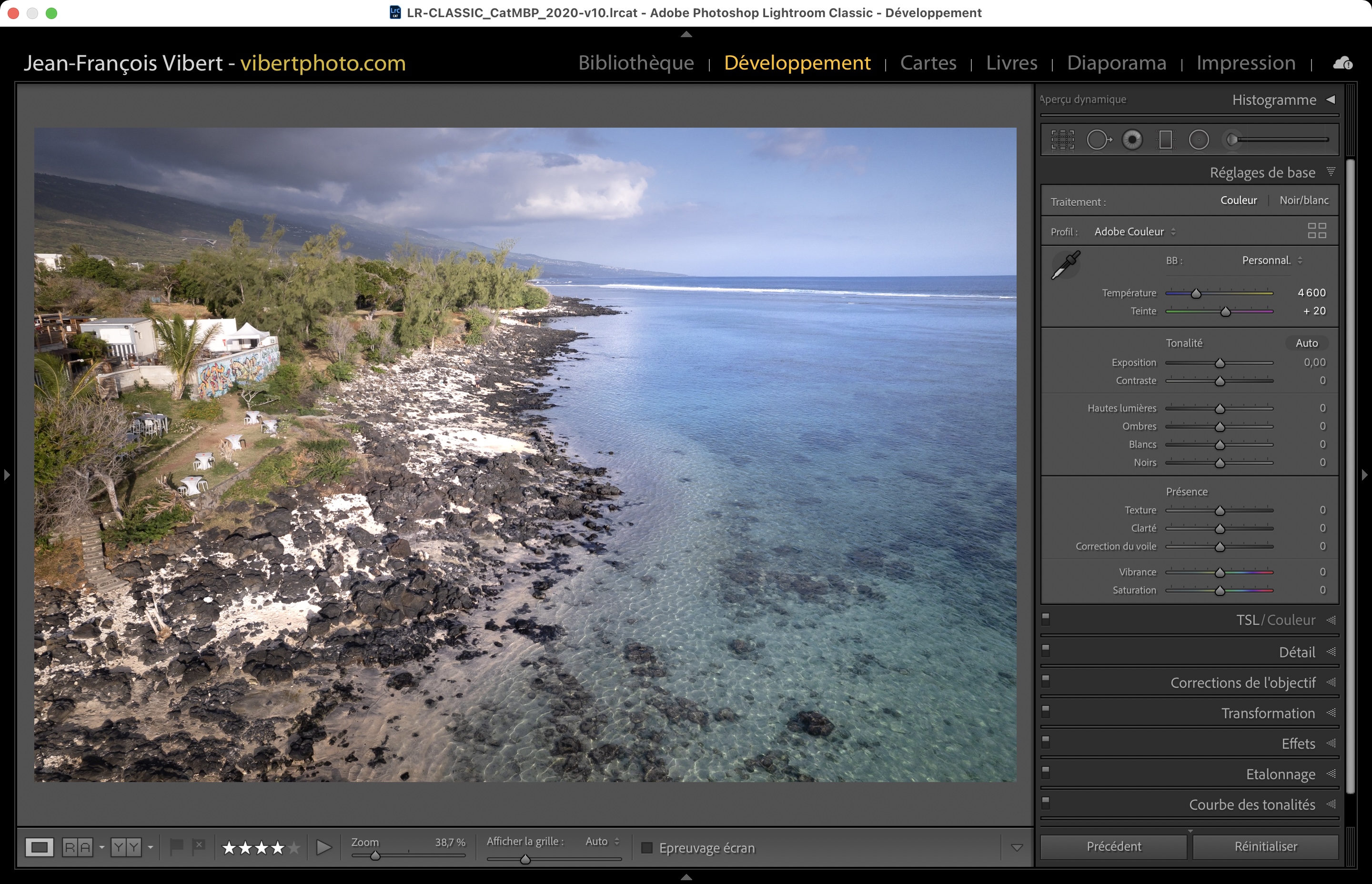Expand the Effets panel
Screen dimensions: 1372x884
tap(1298, 743)
